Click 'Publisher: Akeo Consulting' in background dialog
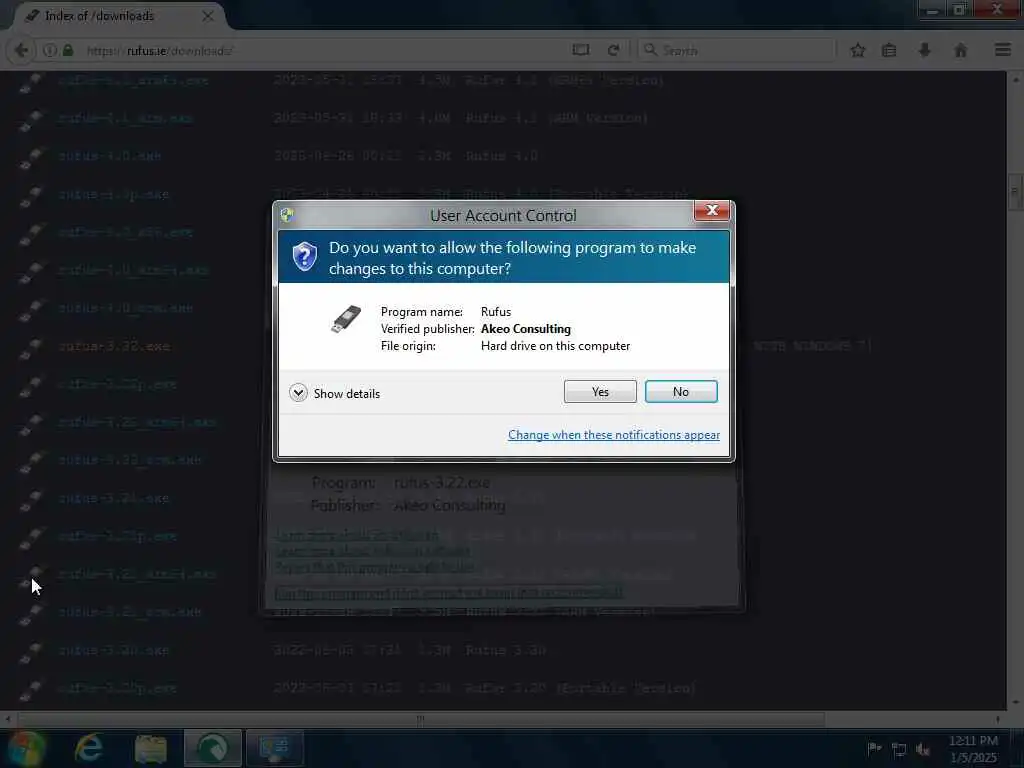 (x=408, y=505)
